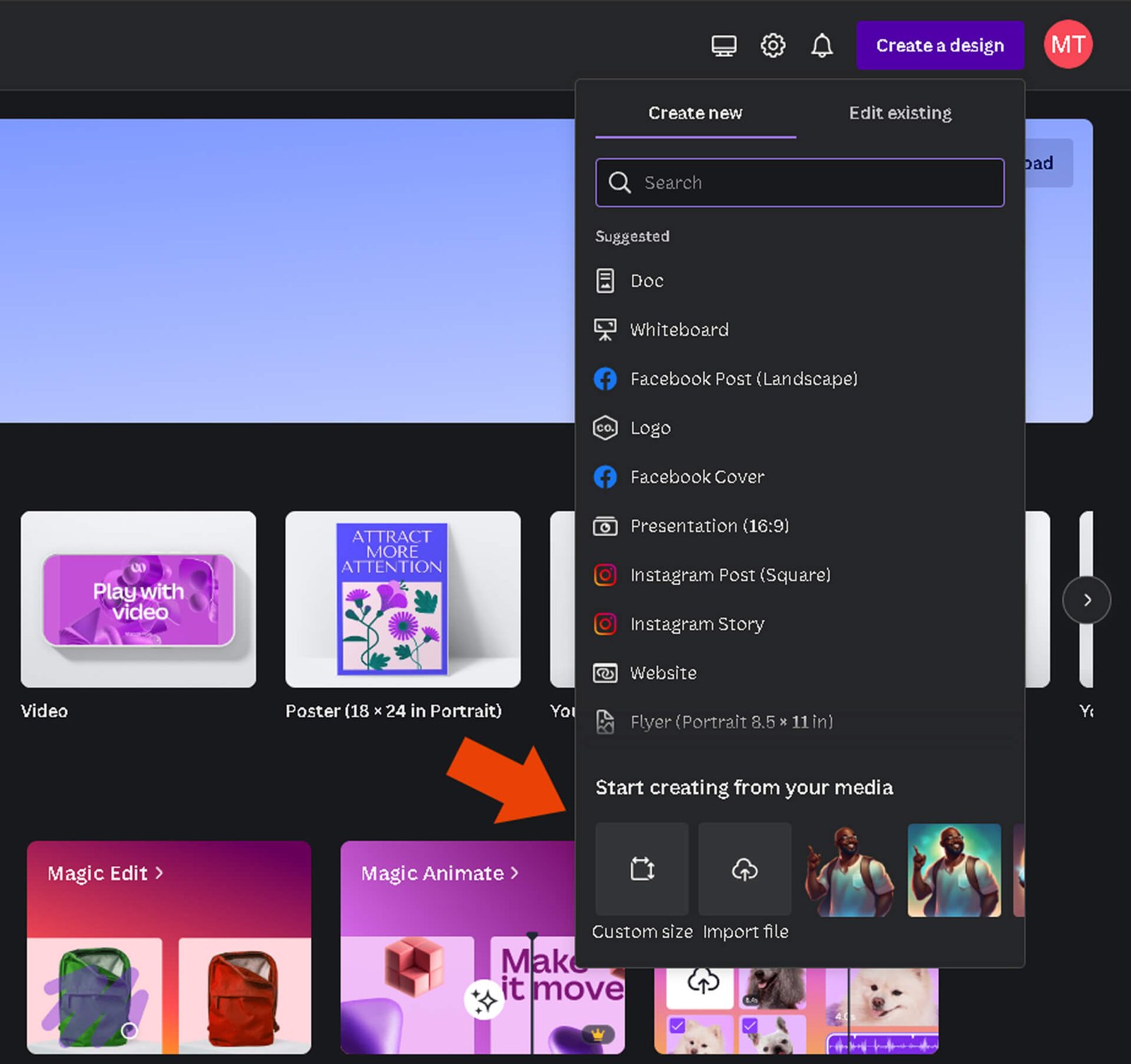Click Facebook icon beside Facebook Cover
This screenshot has width=1131, height=1064.
point(605,477)
